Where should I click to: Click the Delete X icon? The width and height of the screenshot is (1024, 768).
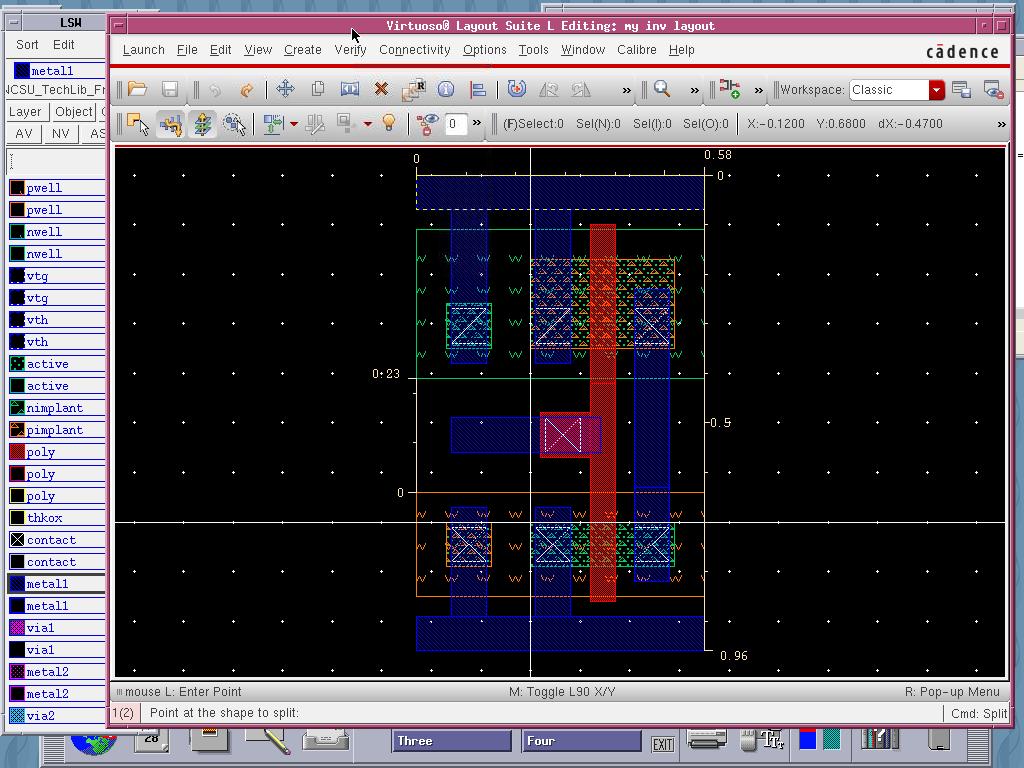(381, 89)
